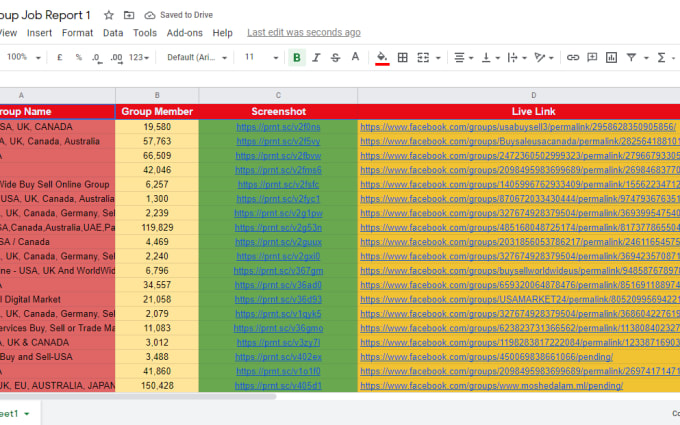Click the insert comment icon
The width and height of the screenshot is (680, 425).
(x=592, y=57)
